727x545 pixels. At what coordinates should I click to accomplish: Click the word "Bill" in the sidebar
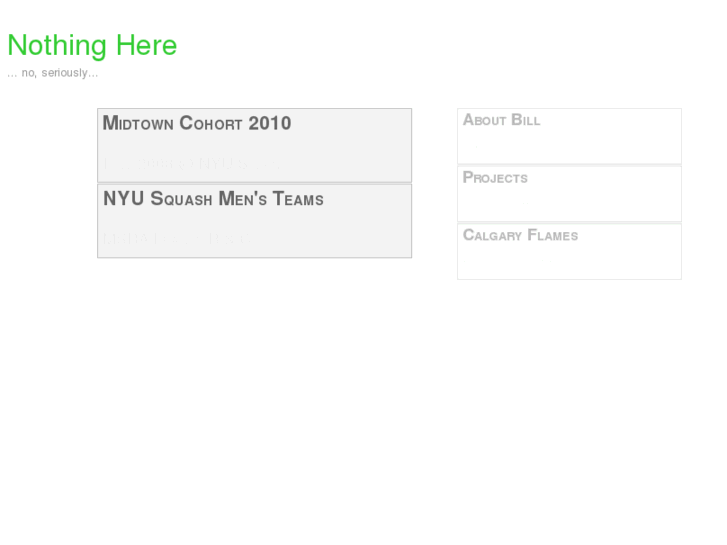pos(526,120)
